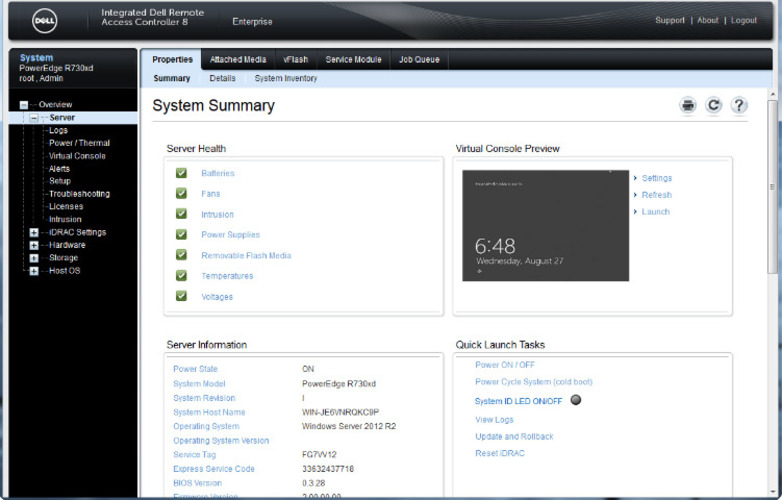Click the Batteries green check status icon
This screenshot has width=782, height=500.
coord(181,173)
